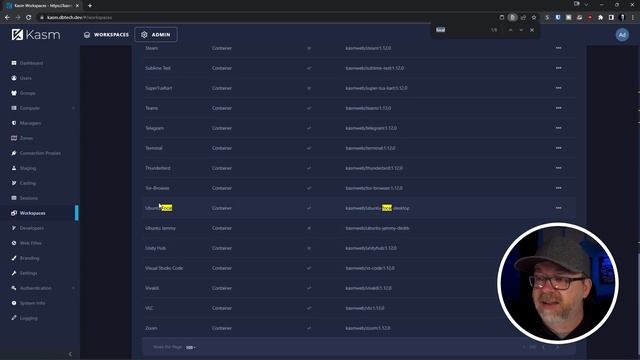Viewport: 640px width, 360px height.
Task: Go to the Groups sidebar entry
Action: (27, 93)
